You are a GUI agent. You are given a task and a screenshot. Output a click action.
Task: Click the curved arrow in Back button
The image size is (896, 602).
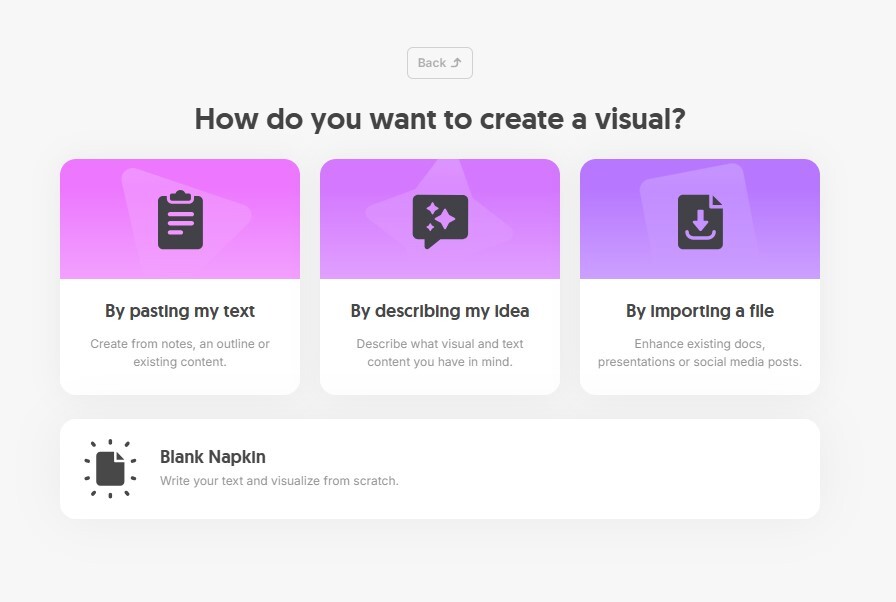click(456, 63)
